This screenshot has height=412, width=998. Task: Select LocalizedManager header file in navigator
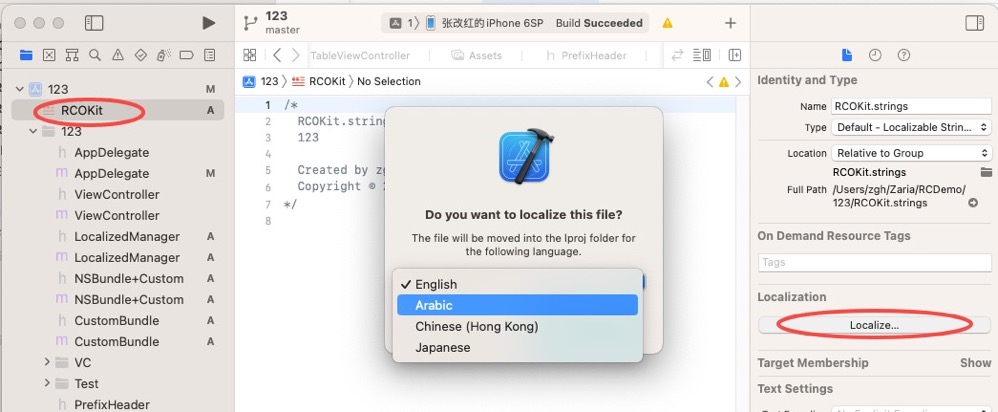pyautogui.click(x=127, y=236)
